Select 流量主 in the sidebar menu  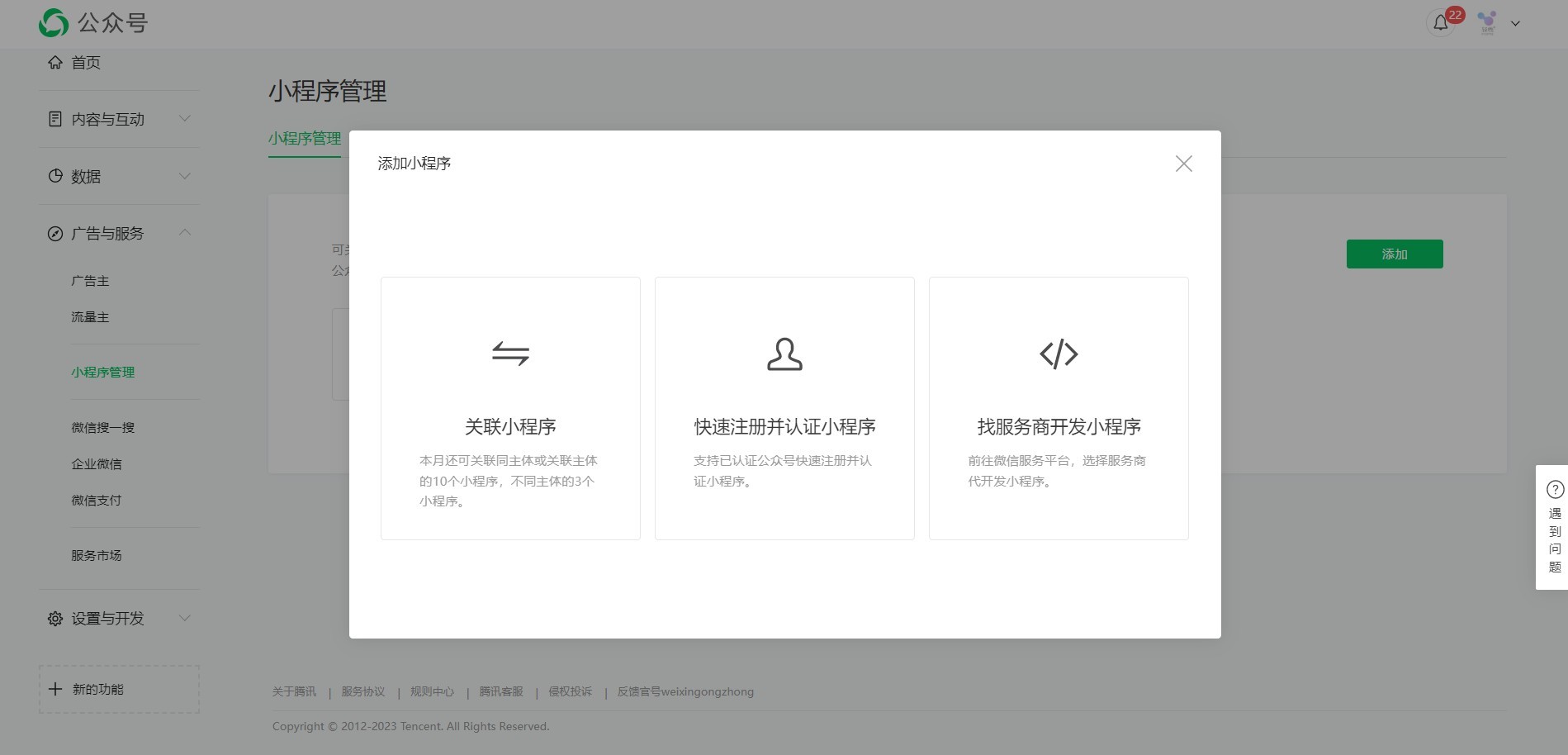pyautogui.click(x=88, y=316)
